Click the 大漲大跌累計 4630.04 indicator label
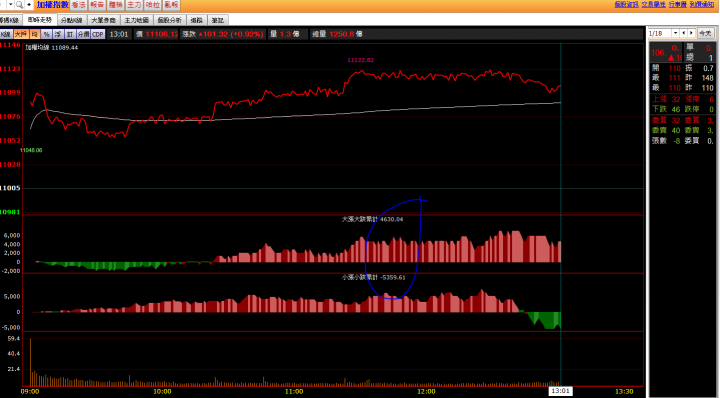The image size is (720, 398). 372,219
